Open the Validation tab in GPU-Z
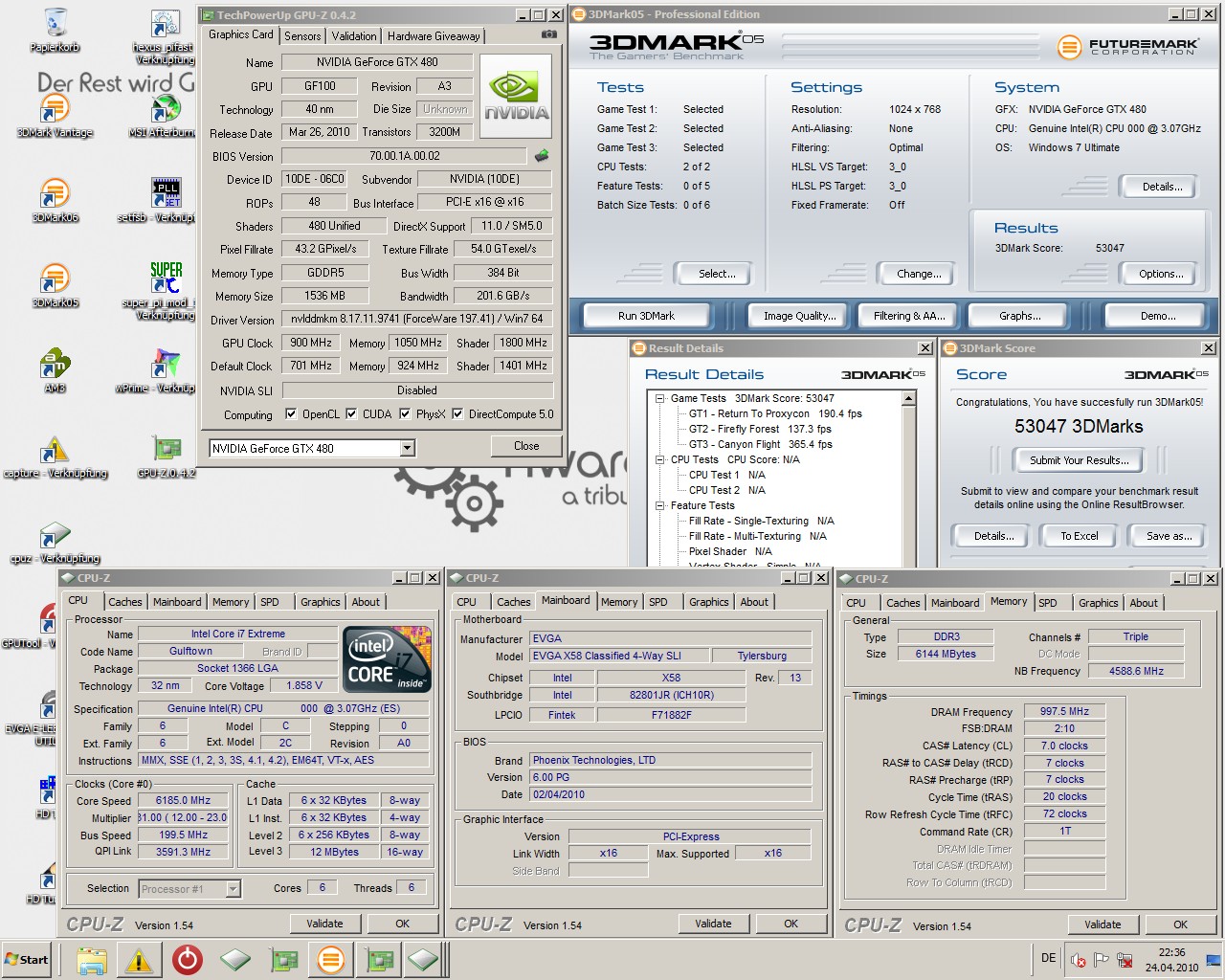Image resolution: width=1225 pixels, height=980 pixels. pos(354,36)
